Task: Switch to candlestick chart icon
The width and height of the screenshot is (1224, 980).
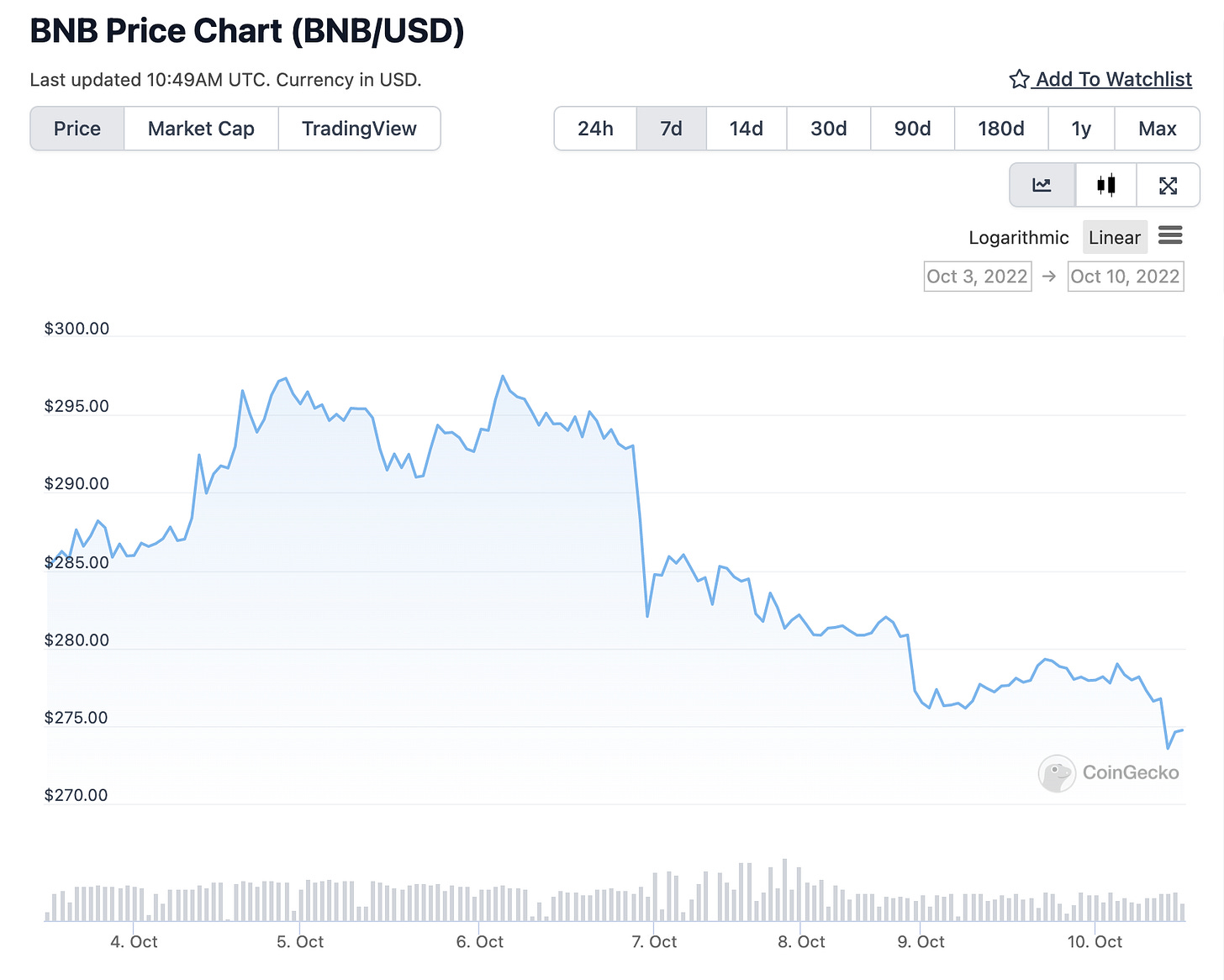Action: (1106, 185)
